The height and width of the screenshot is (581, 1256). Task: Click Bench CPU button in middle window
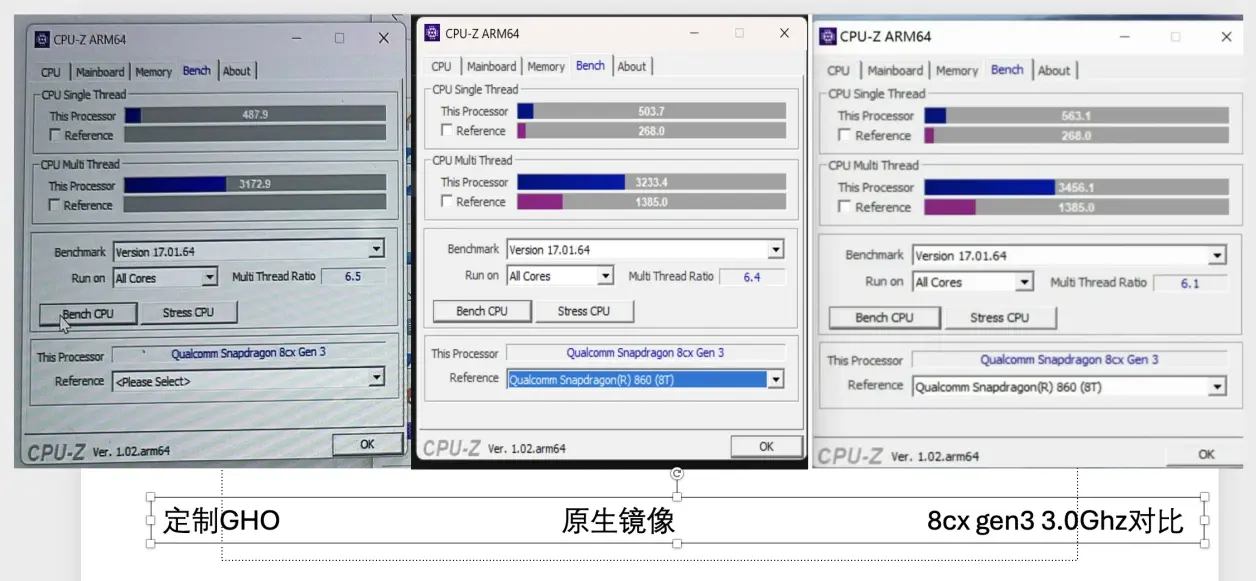point(482,311)
